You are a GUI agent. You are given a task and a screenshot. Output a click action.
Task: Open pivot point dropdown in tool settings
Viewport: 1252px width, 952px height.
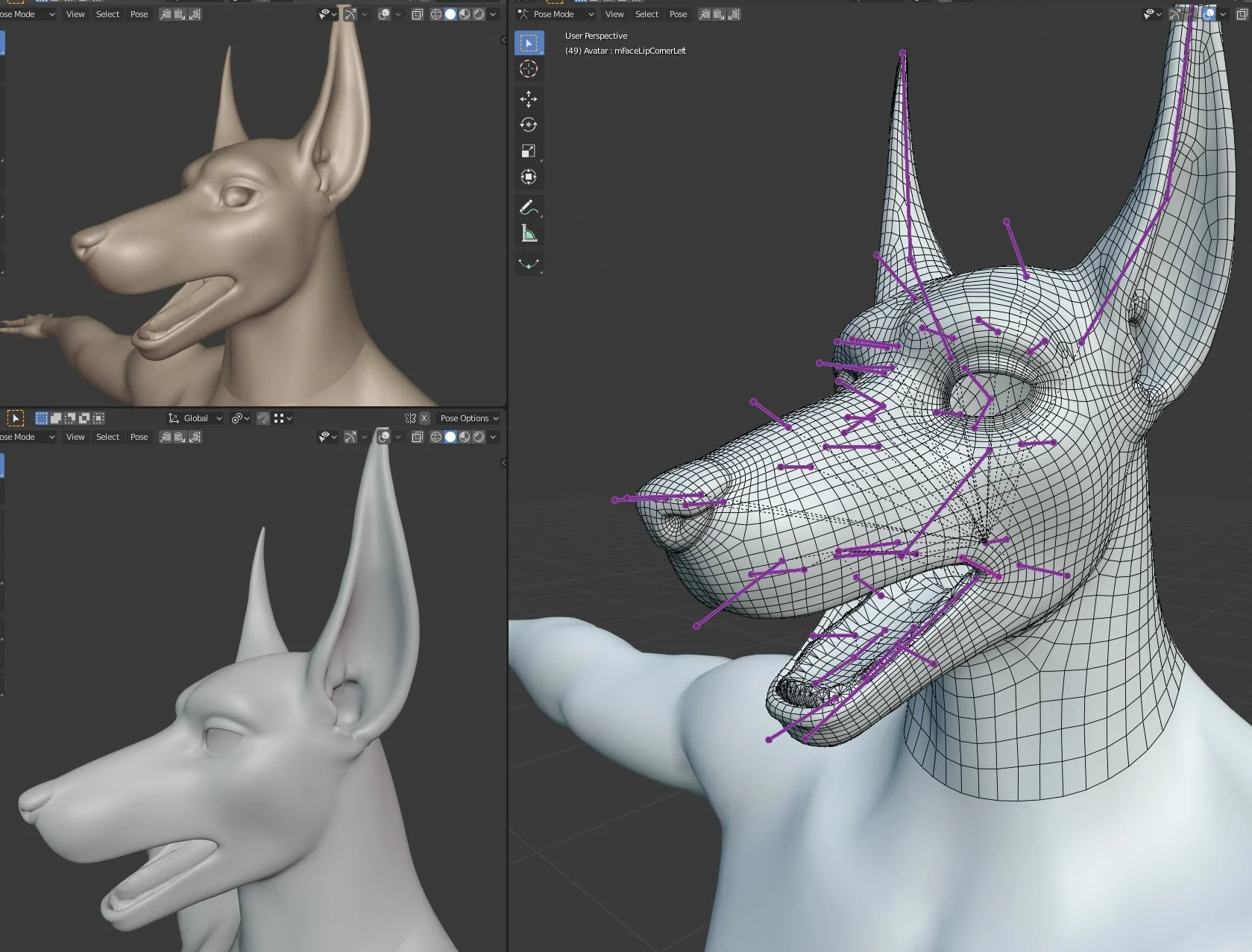[240, 418]
